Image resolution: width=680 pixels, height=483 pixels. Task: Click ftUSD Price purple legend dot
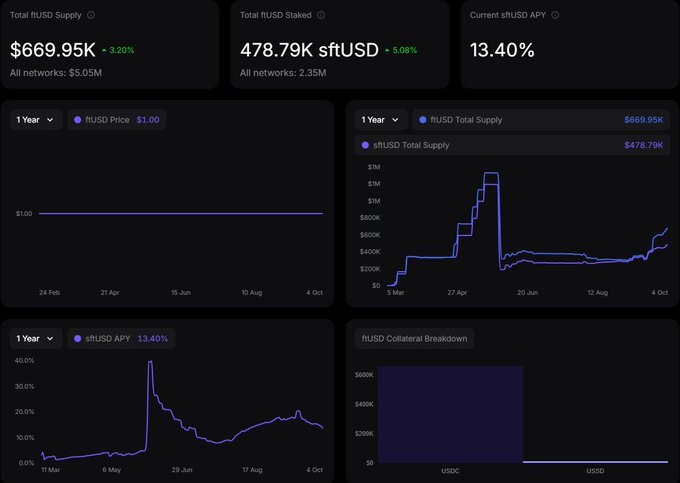78,120
